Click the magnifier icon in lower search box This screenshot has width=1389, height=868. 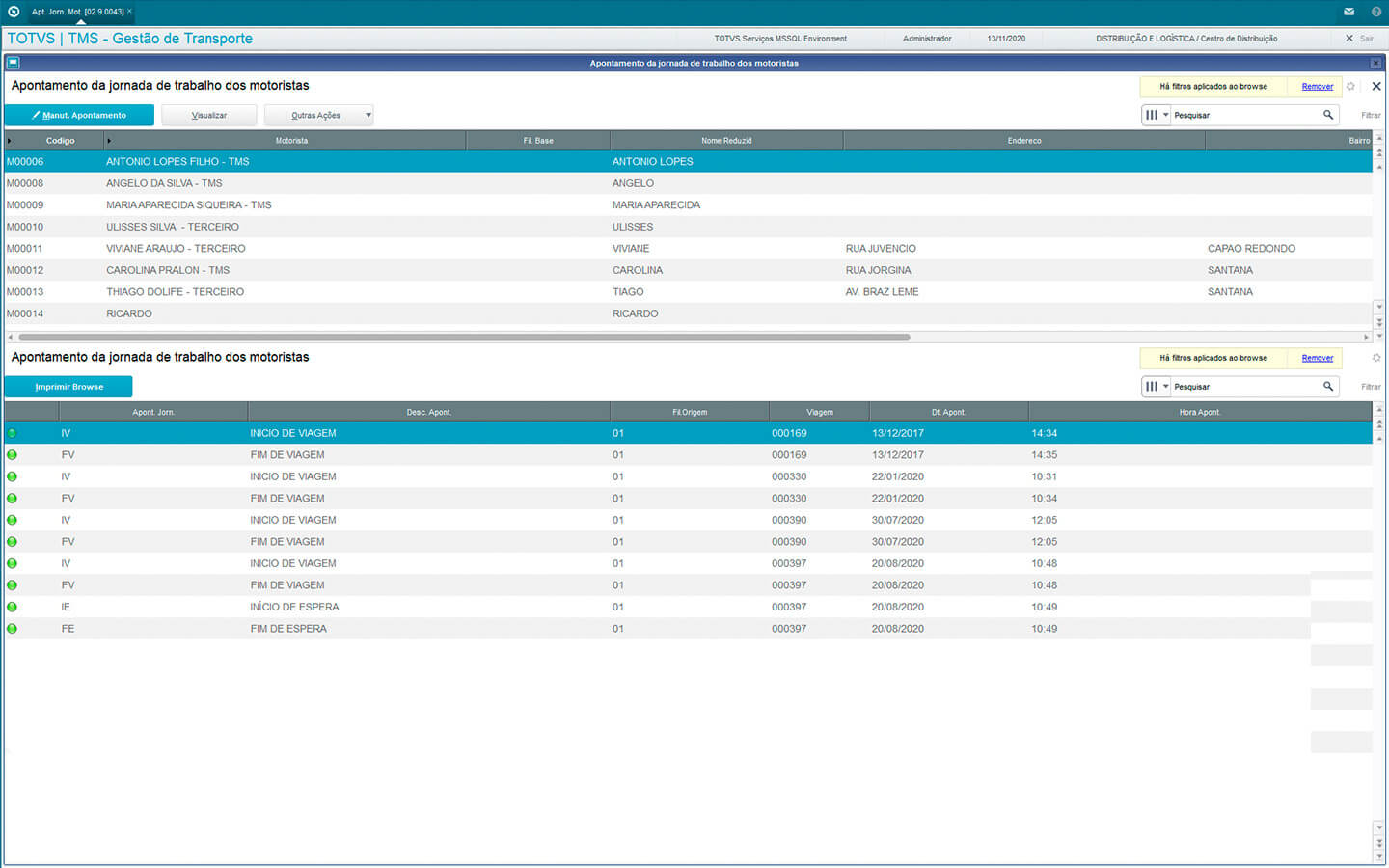pos(1328,387)
